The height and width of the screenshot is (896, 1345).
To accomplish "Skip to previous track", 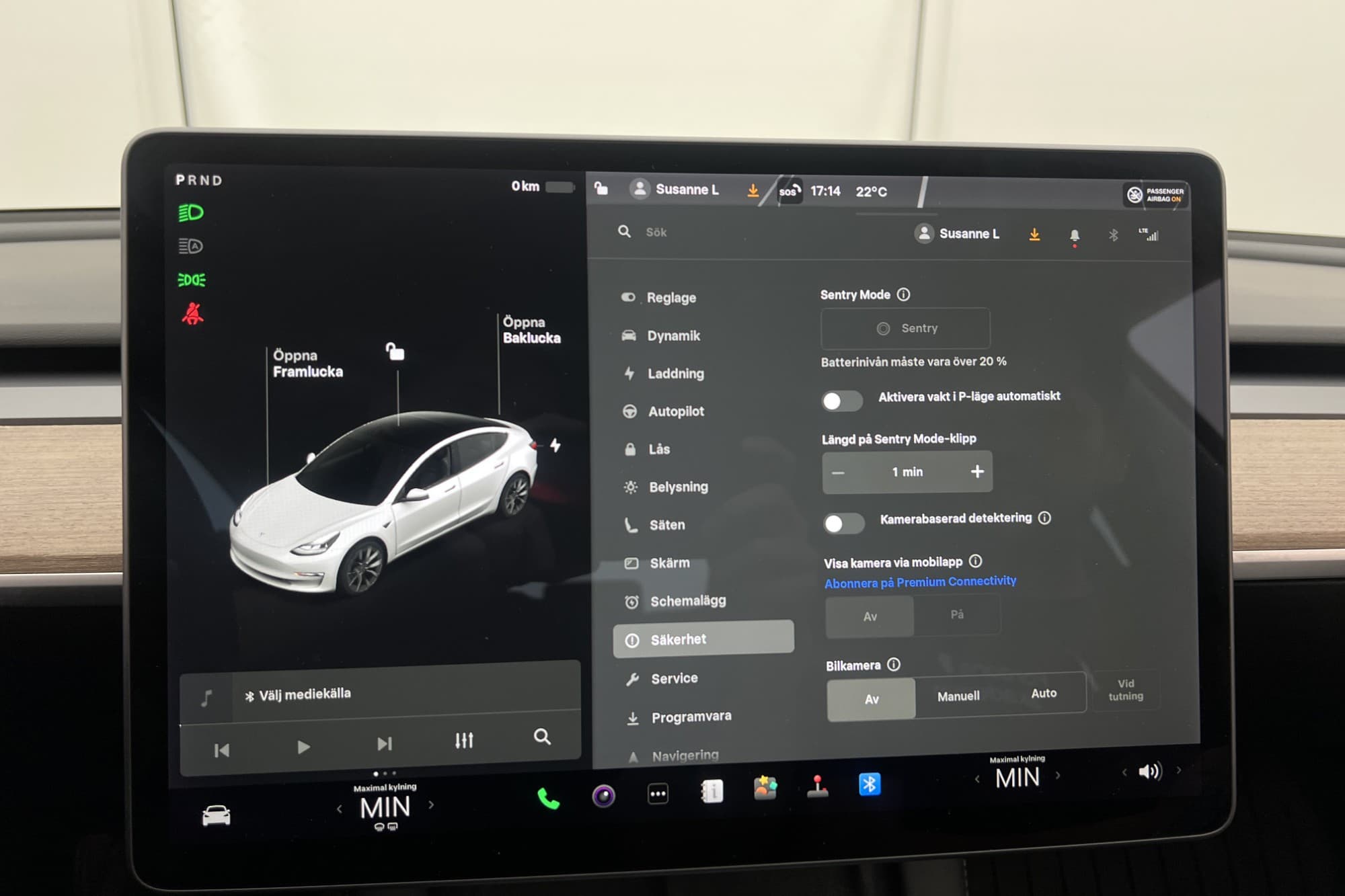I will point(221,749).
